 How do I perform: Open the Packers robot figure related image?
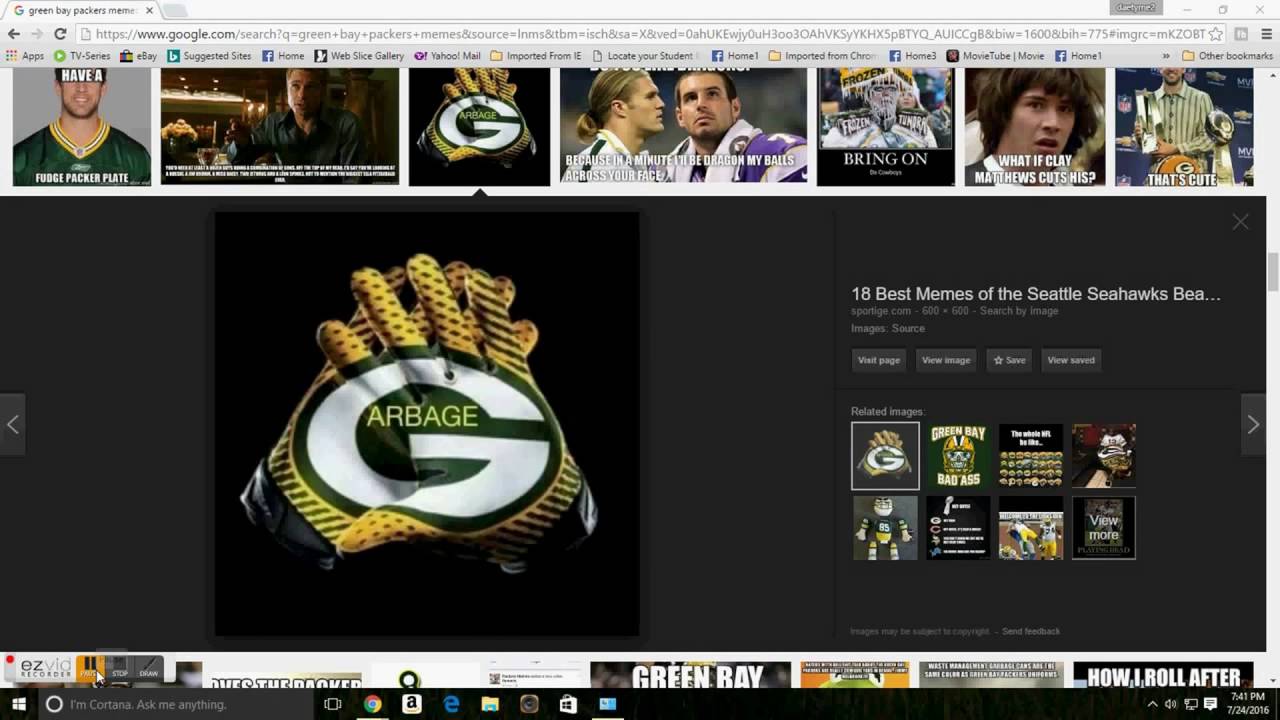tap(885, 528)
